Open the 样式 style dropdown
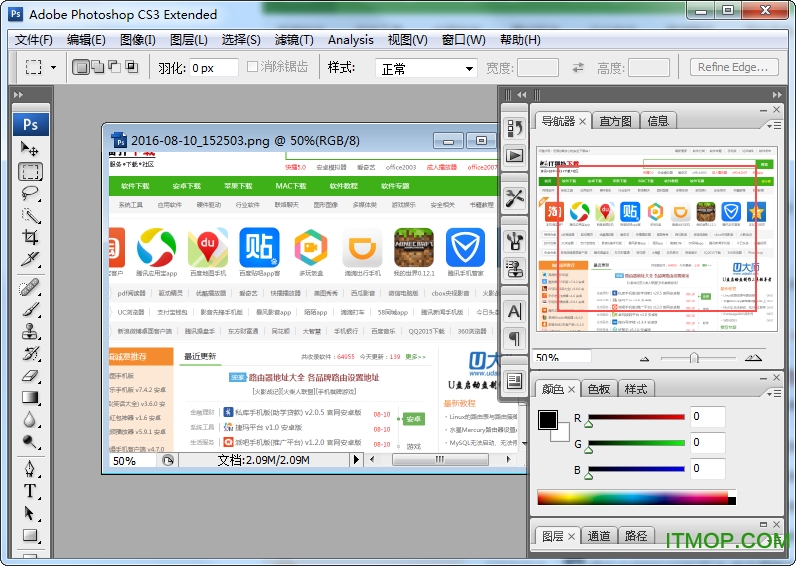The width and height of the screenshot is (796, 566). click(x=426, y=68)
